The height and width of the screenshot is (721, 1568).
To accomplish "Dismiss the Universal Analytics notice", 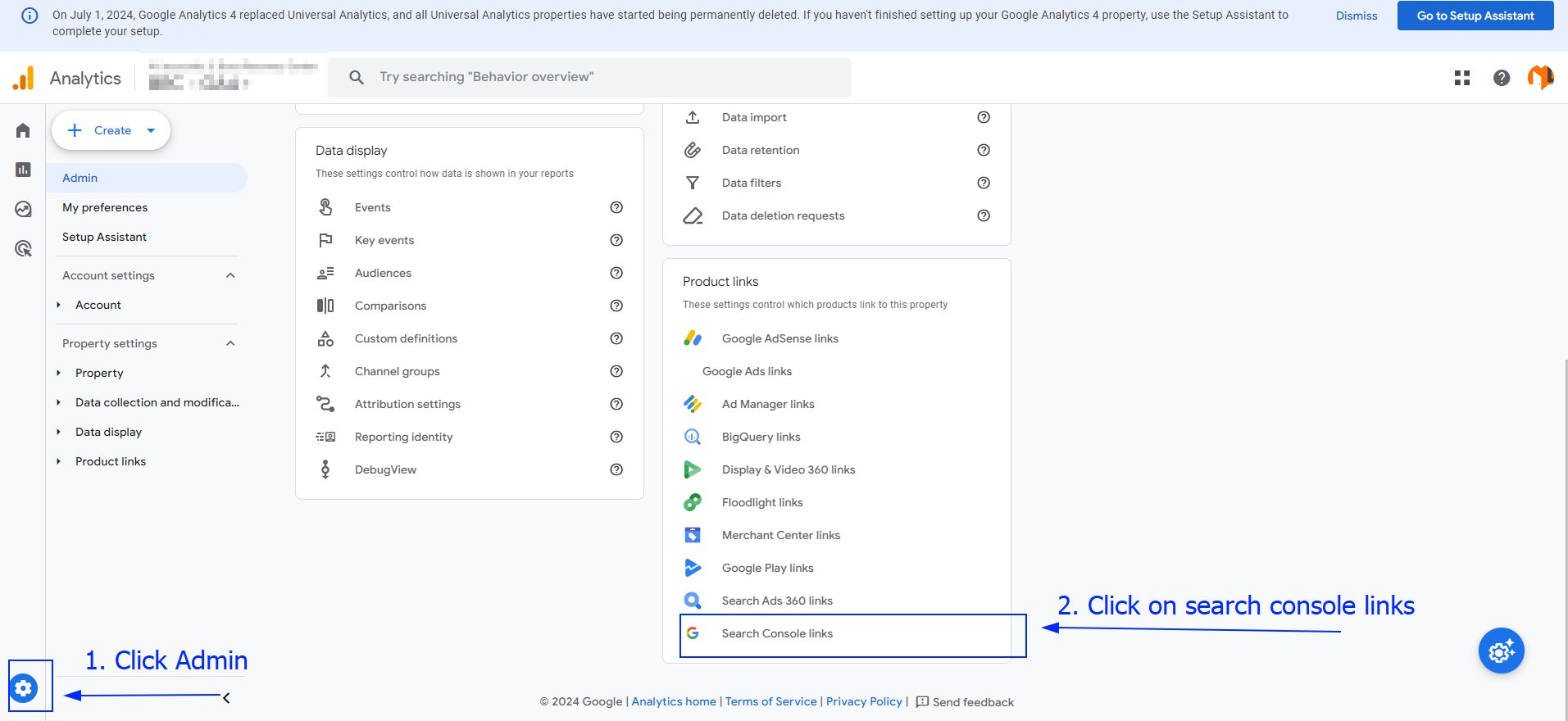I will (1357, 16).
